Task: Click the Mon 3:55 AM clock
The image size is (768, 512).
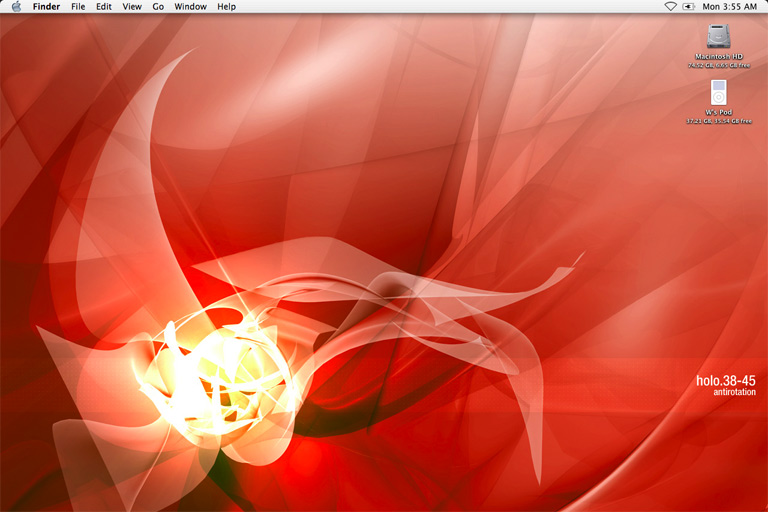Action: (x=729, y=6)
